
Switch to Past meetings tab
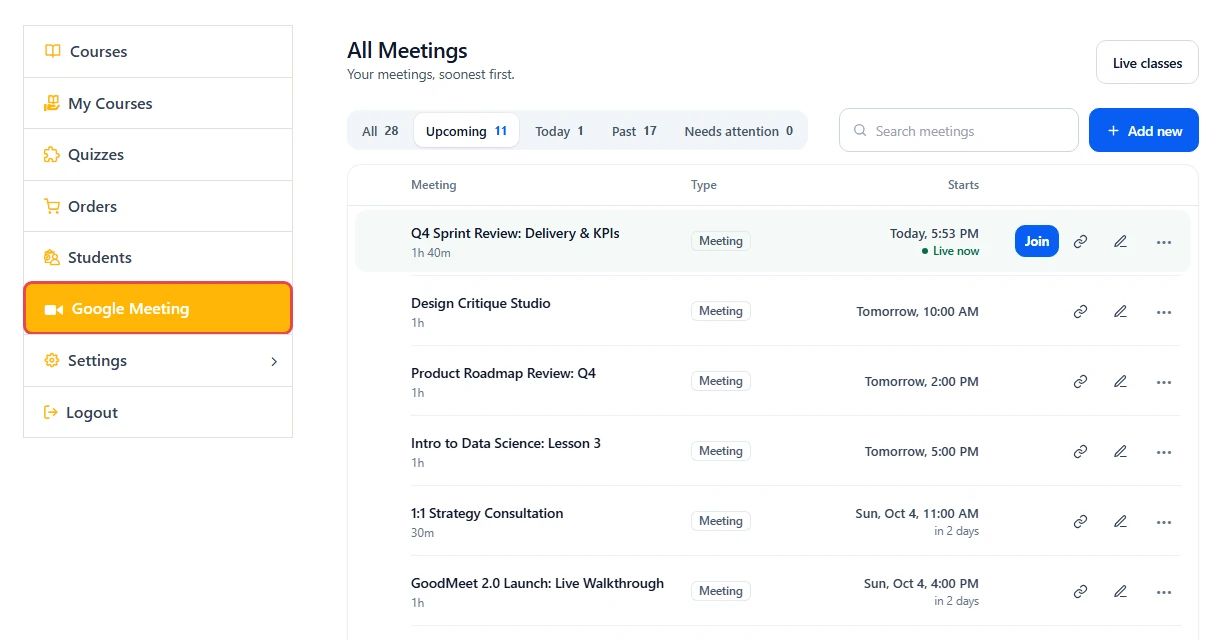[634, 131]
